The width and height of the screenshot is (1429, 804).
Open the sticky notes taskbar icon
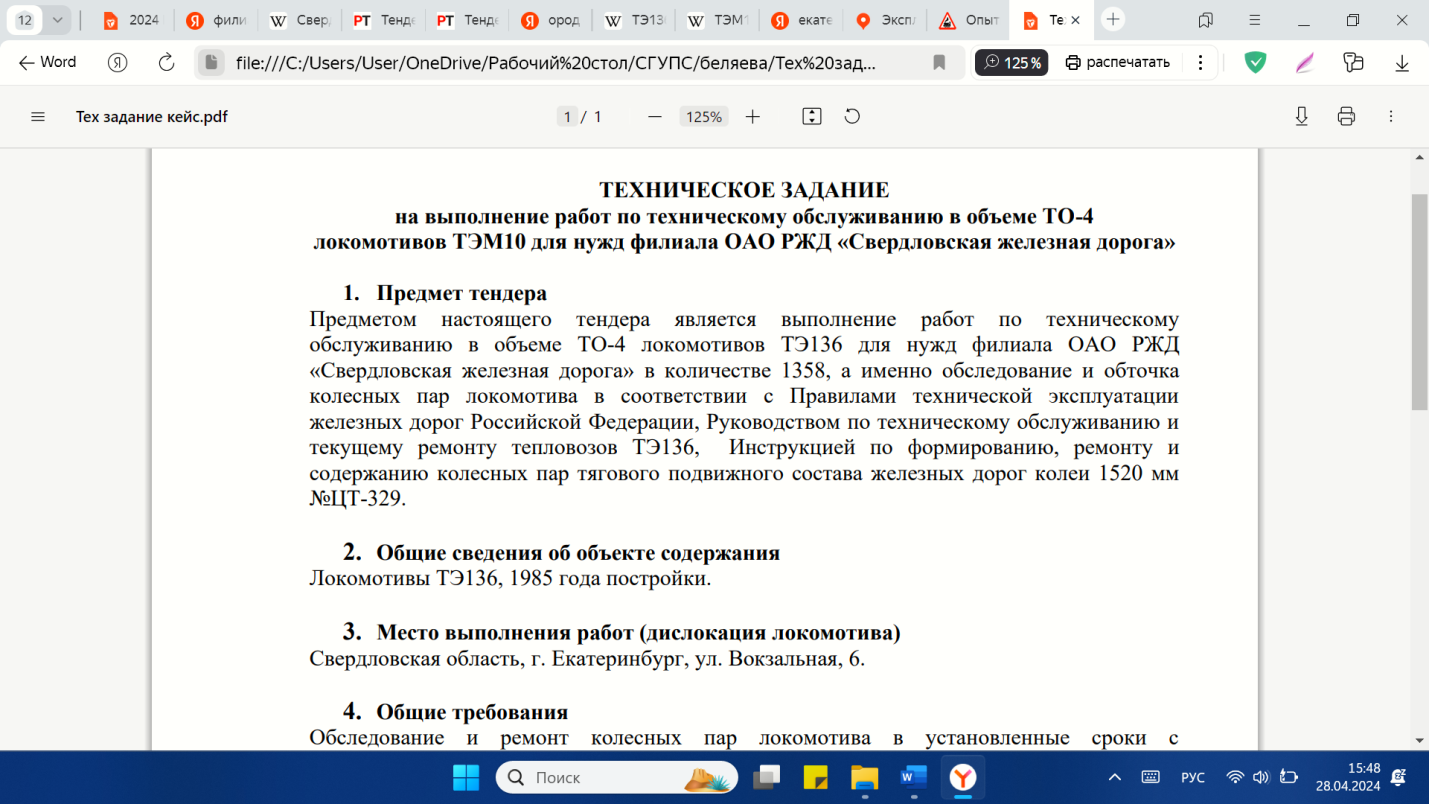click(x=816, y=777)
